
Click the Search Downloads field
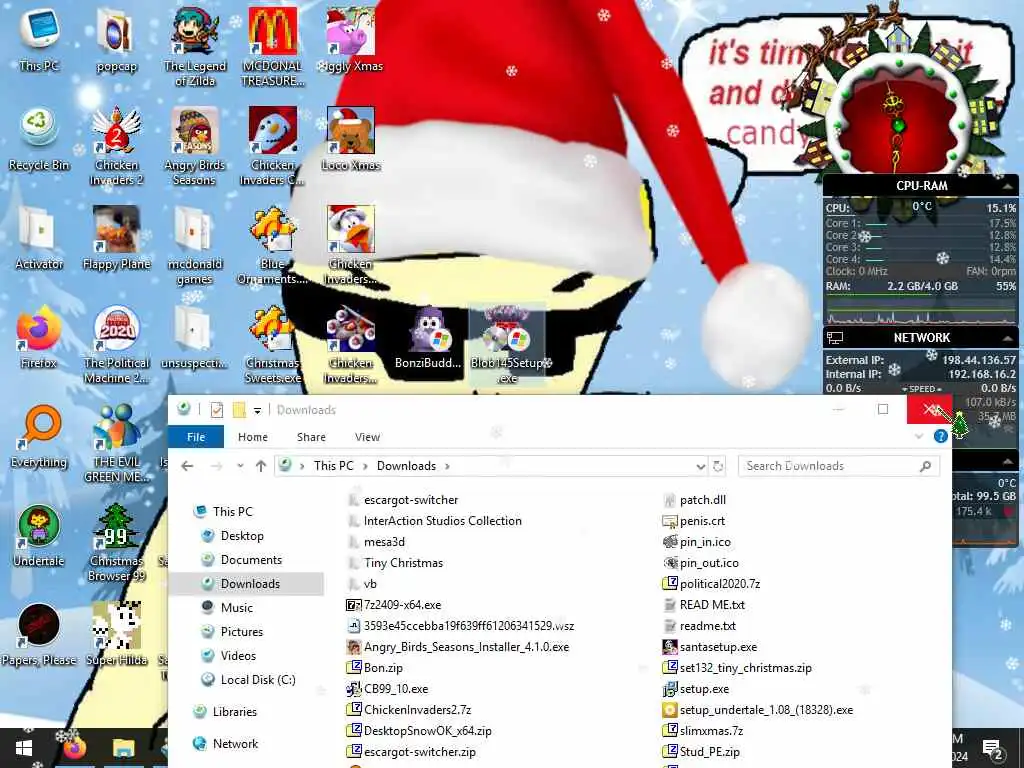tap(839, 466)
